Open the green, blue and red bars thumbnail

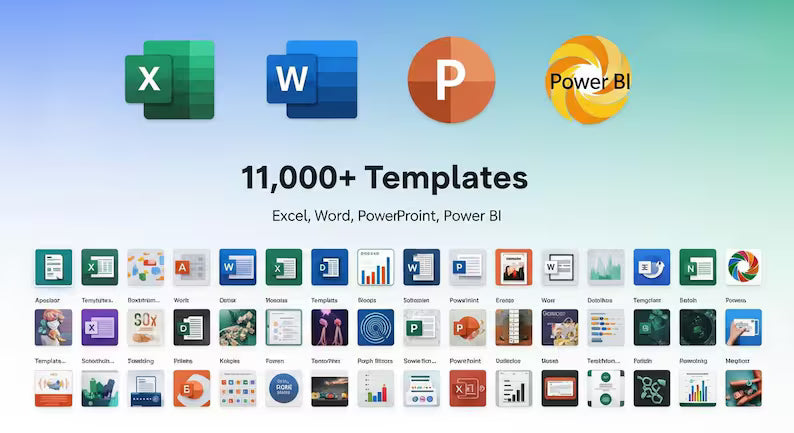376,388
